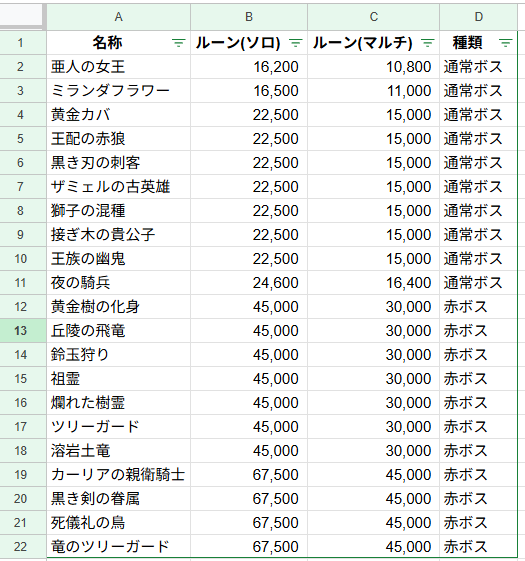Open filter icon in 種類 header

(505, 43)
